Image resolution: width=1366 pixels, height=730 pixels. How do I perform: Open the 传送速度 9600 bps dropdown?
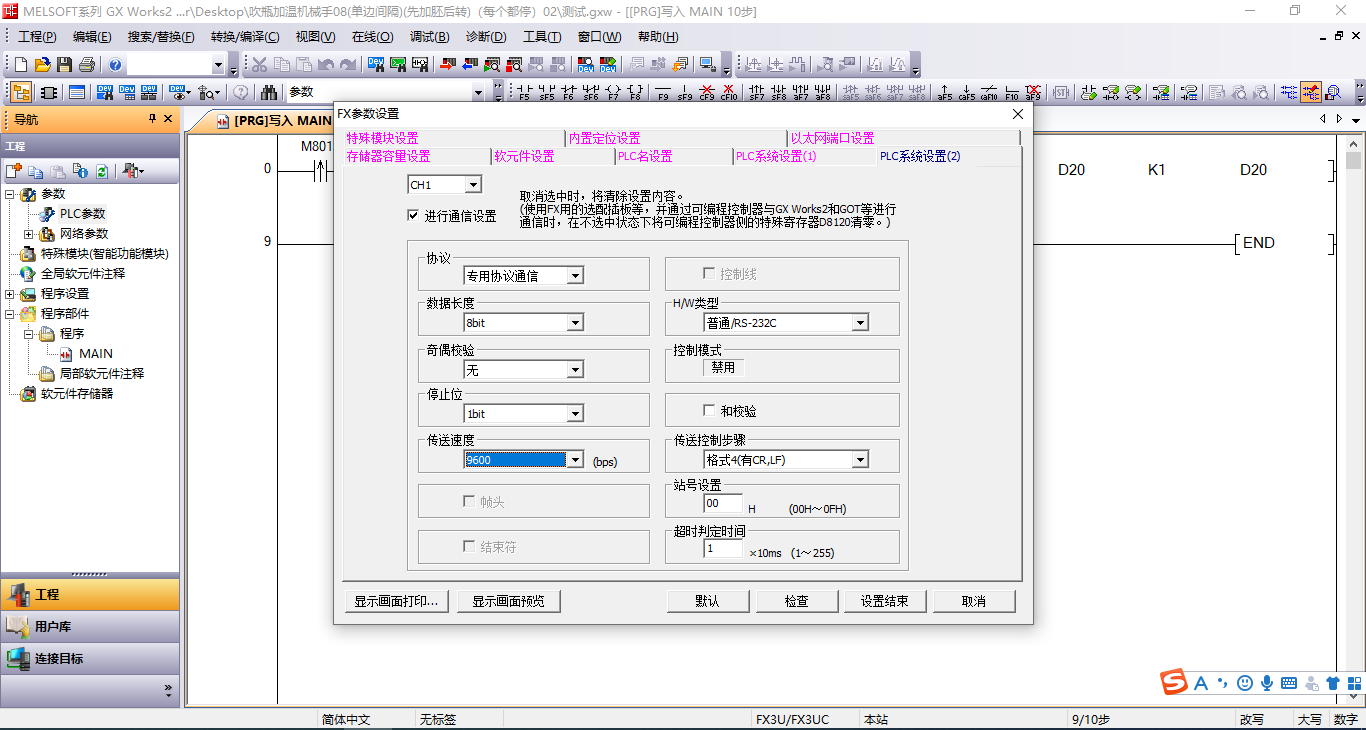574,460
